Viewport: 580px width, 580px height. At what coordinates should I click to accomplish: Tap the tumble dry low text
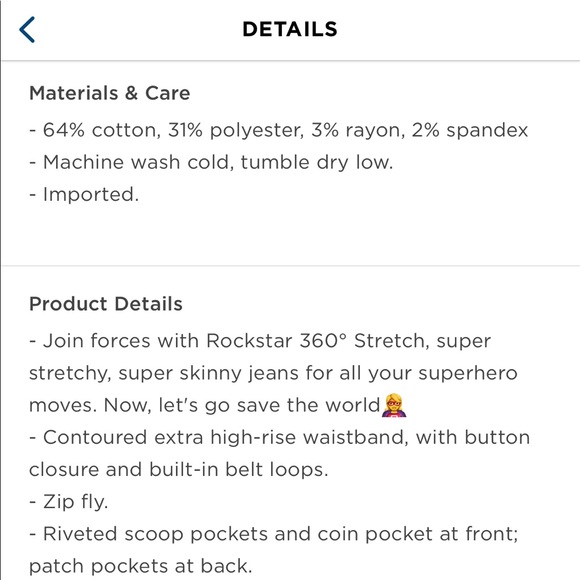[x=317, y=162]
